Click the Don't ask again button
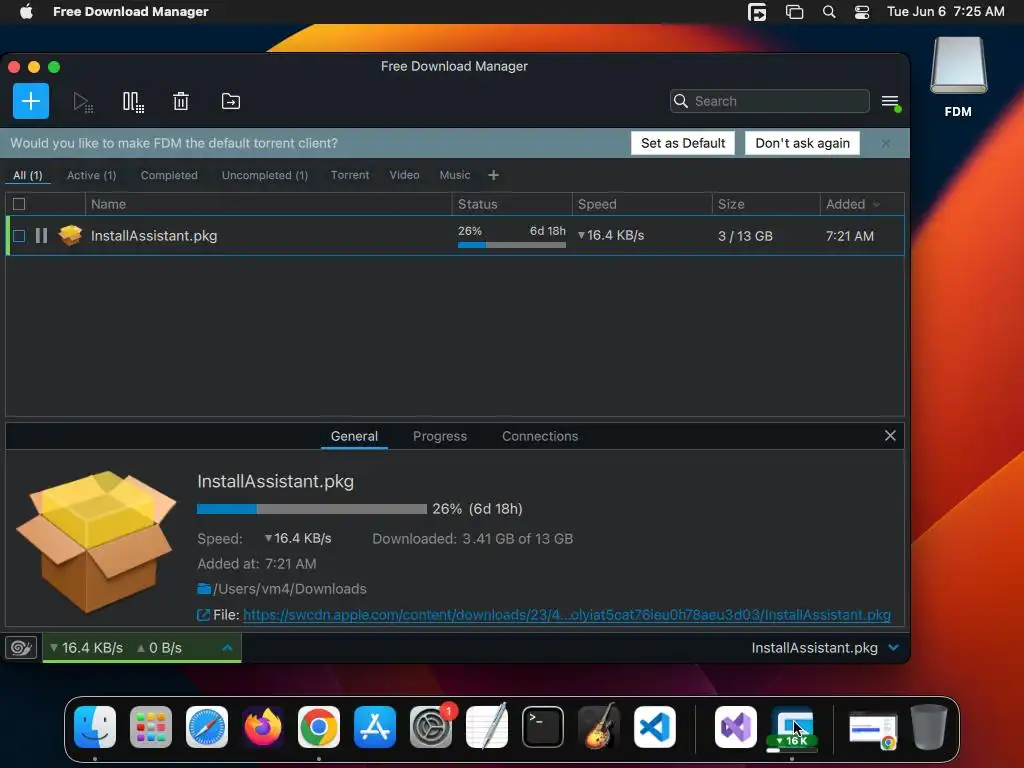The width and height of the screenshot is (1024, 768). (803, 143)
